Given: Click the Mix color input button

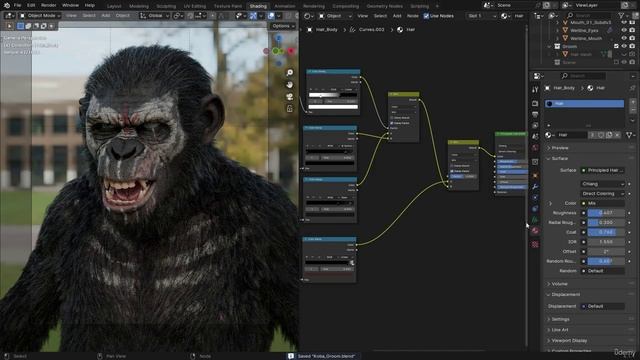Looking at the screenshot, I should pyautogui.click(x=603, y=203).
